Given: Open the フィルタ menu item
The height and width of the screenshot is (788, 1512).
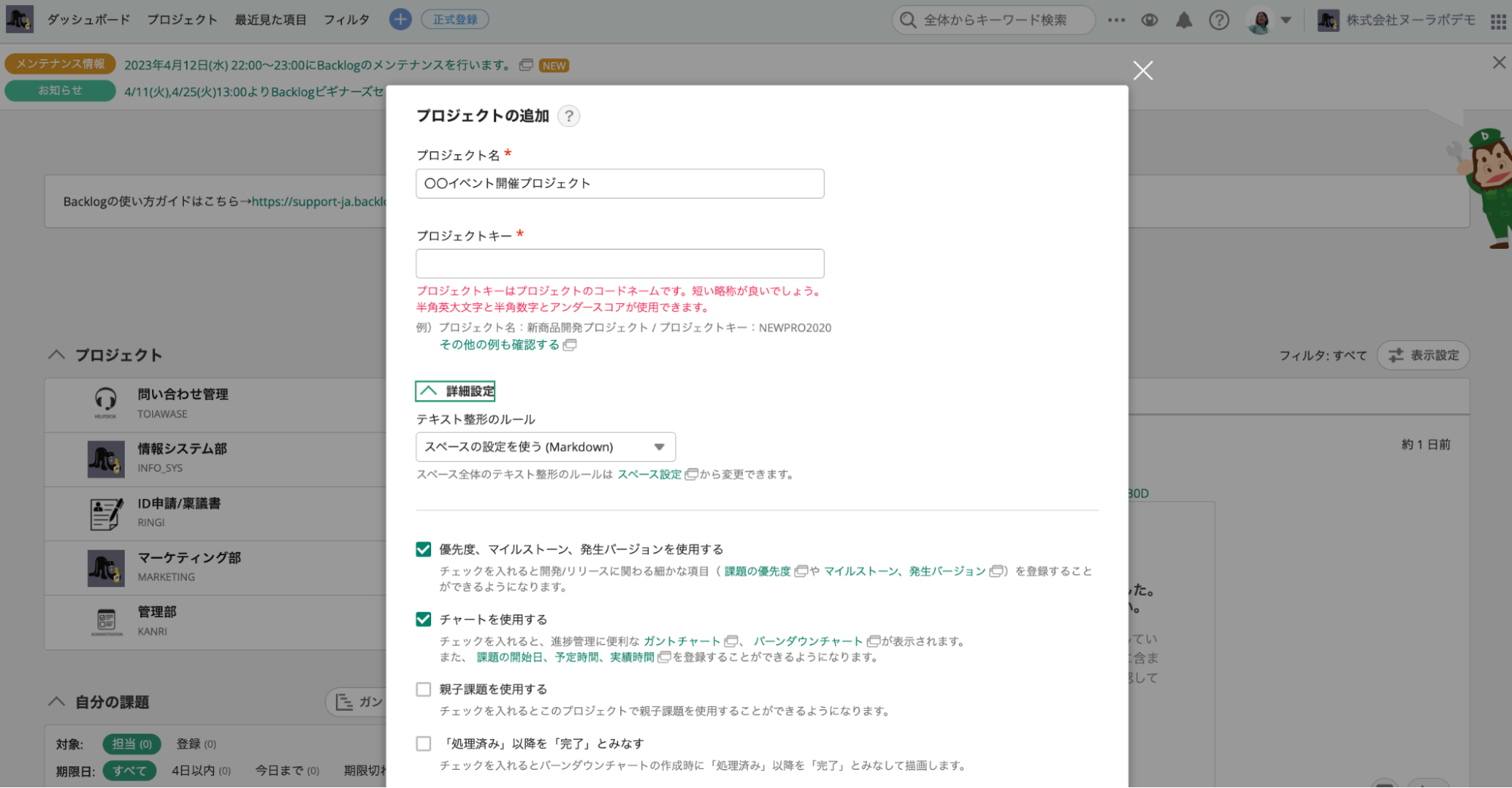Looking at the screenshot, I should 346,20.
